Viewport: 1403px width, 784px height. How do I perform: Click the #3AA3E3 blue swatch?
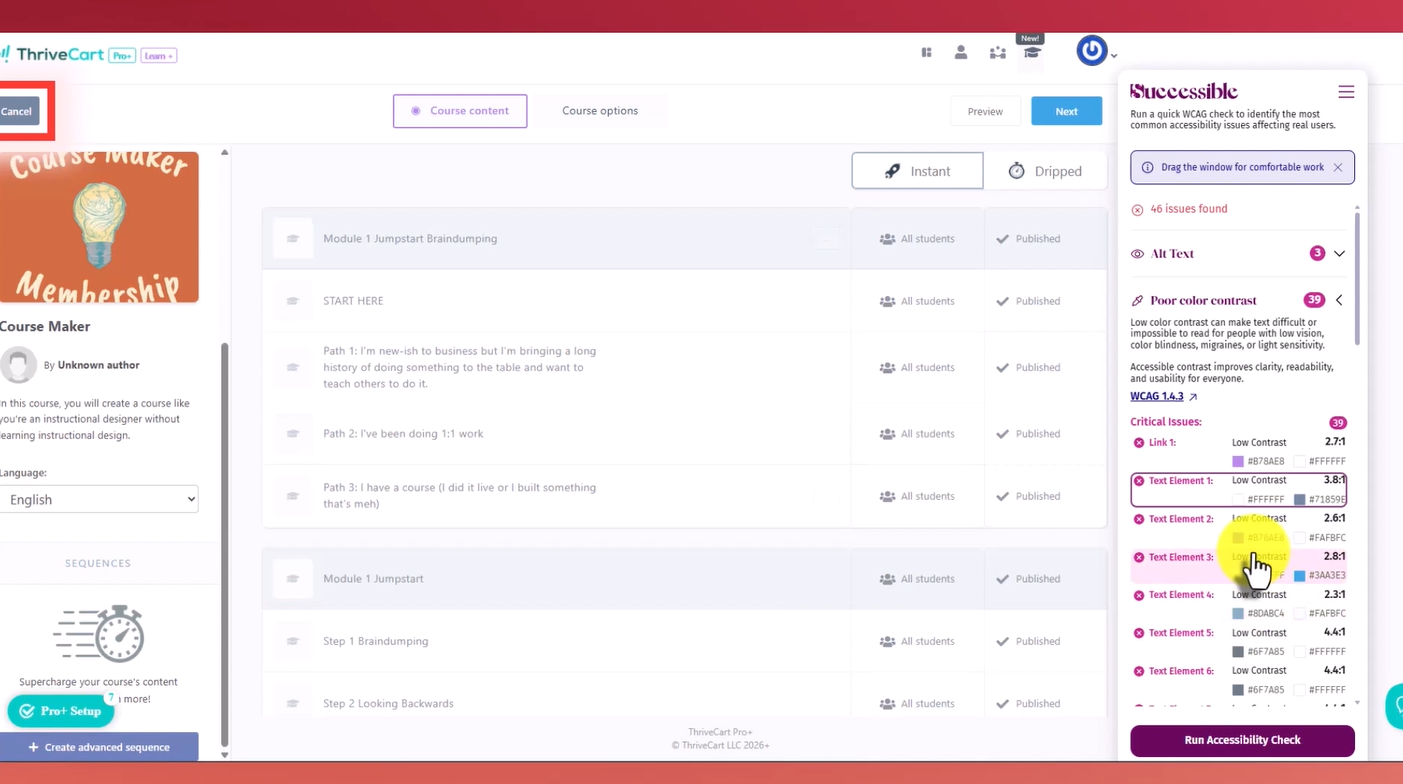[1300, 575]
